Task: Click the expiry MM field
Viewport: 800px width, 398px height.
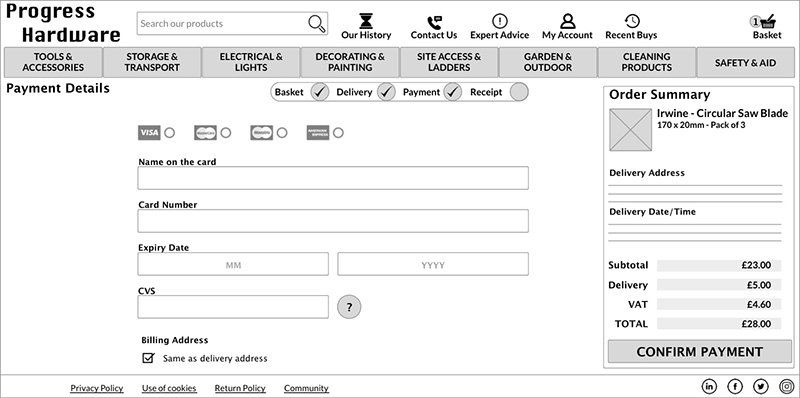Action: pyautogui.click(x=233, y=264)
